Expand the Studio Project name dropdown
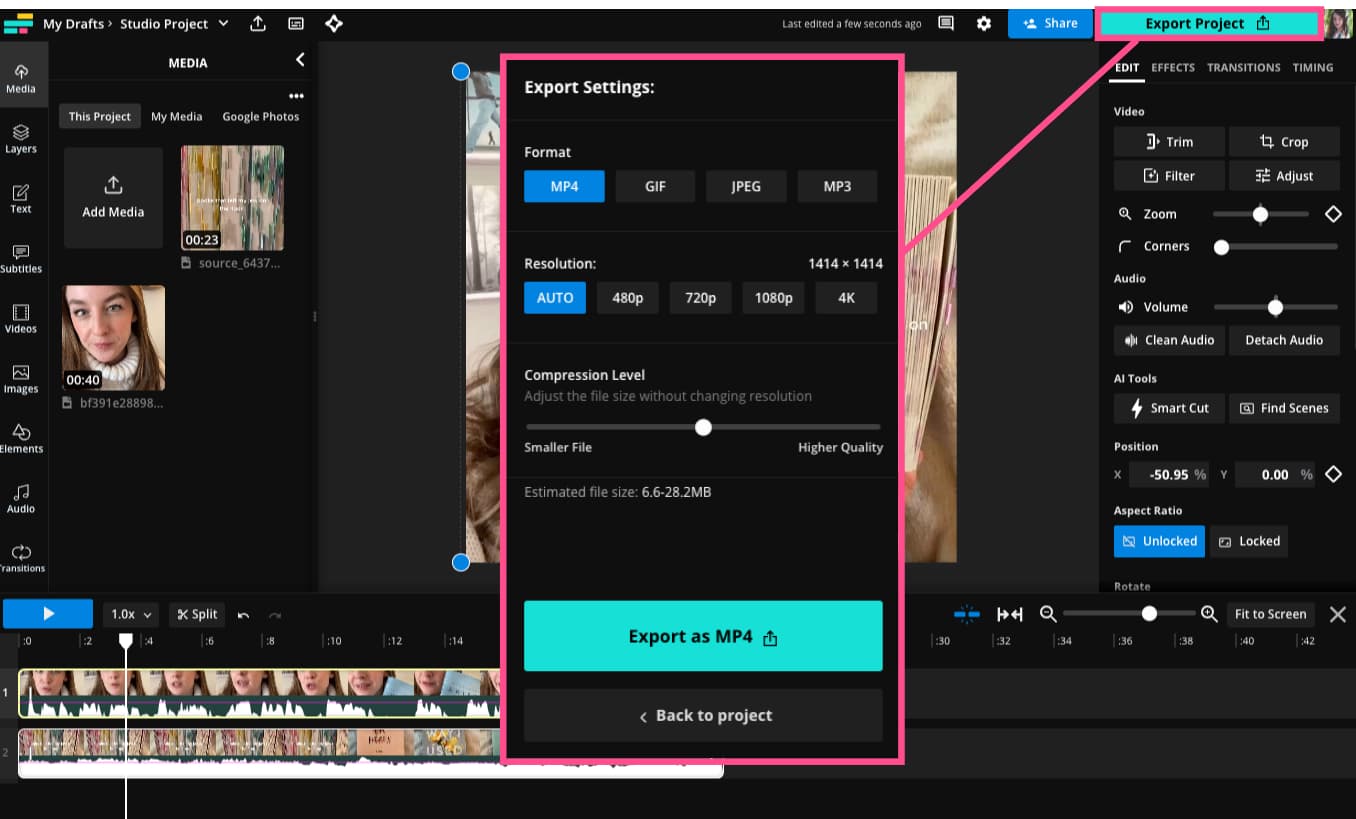Screen dimensions: 1356x819 [x=223, y=24]
